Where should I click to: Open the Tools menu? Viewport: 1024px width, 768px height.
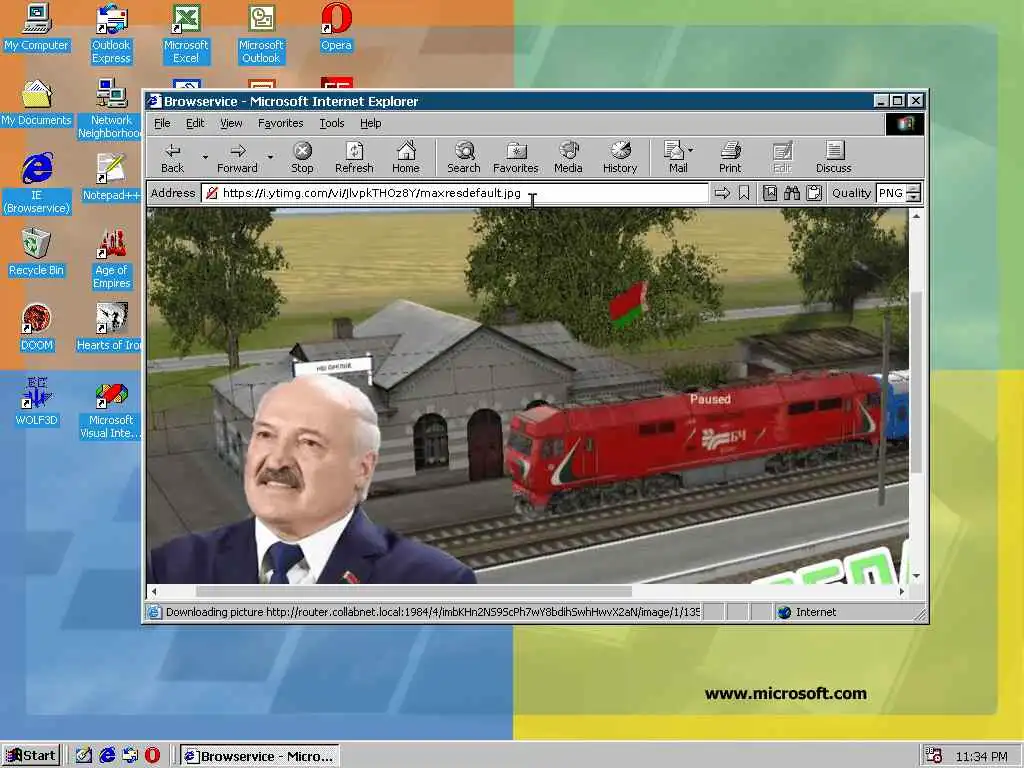(332, 123)
